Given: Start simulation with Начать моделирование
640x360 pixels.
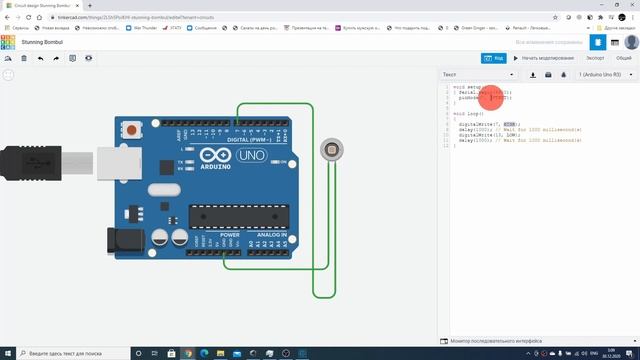Looking at the screenshot, I should coord(543,58).
